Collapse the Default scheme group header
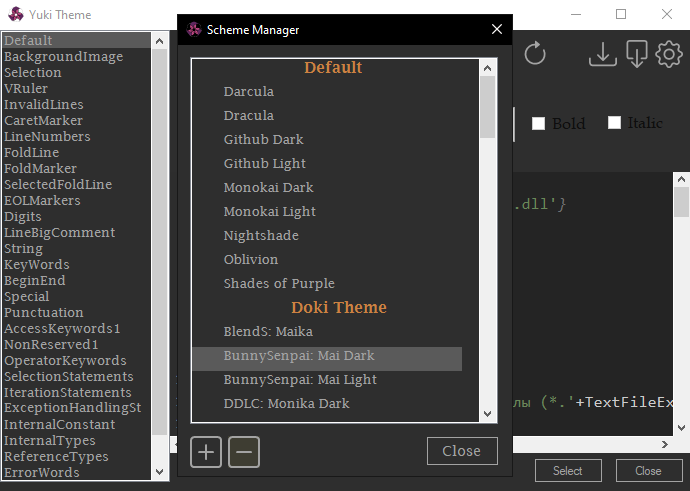690x491 pixels. (x=333, y=67)
